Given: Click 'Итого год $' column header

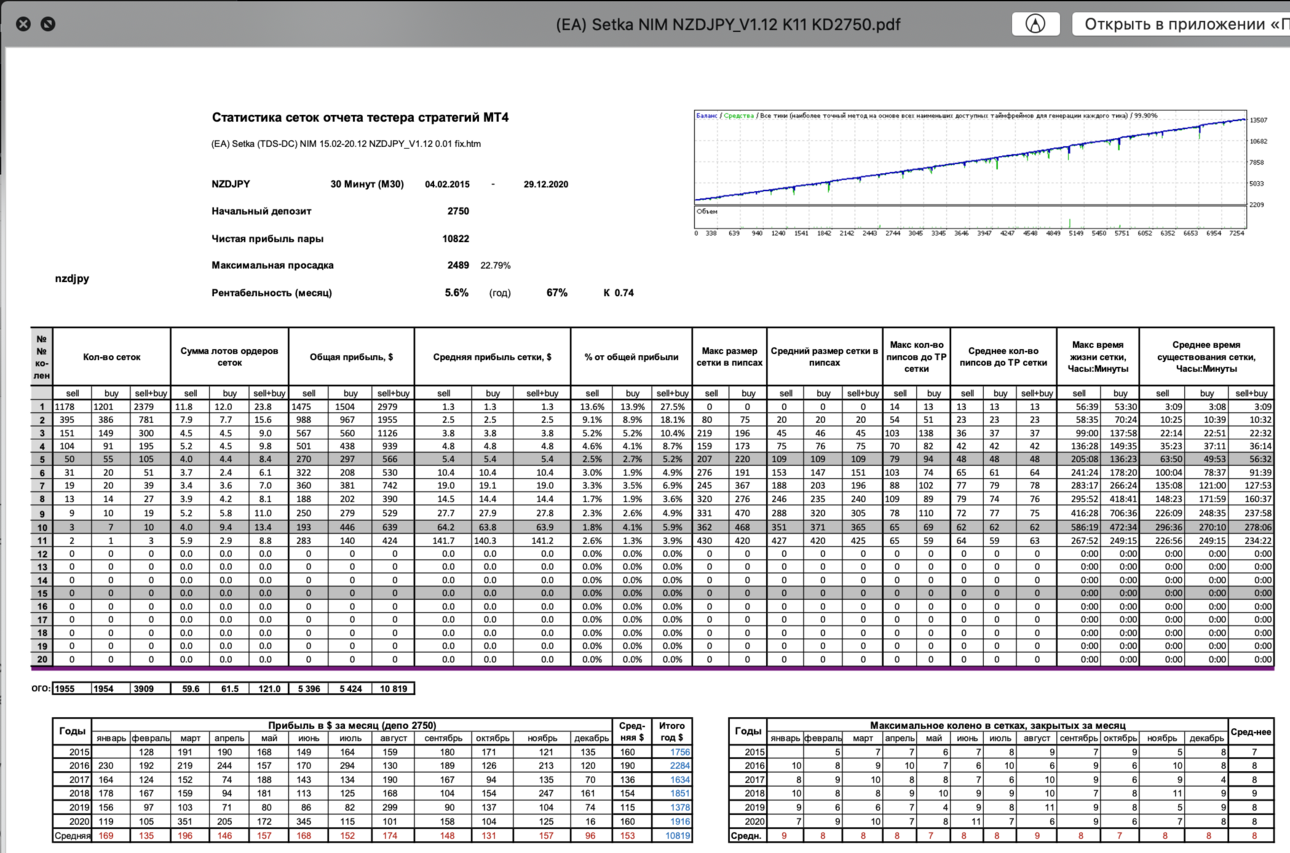Looking at the screenshot, I should 672,732.
